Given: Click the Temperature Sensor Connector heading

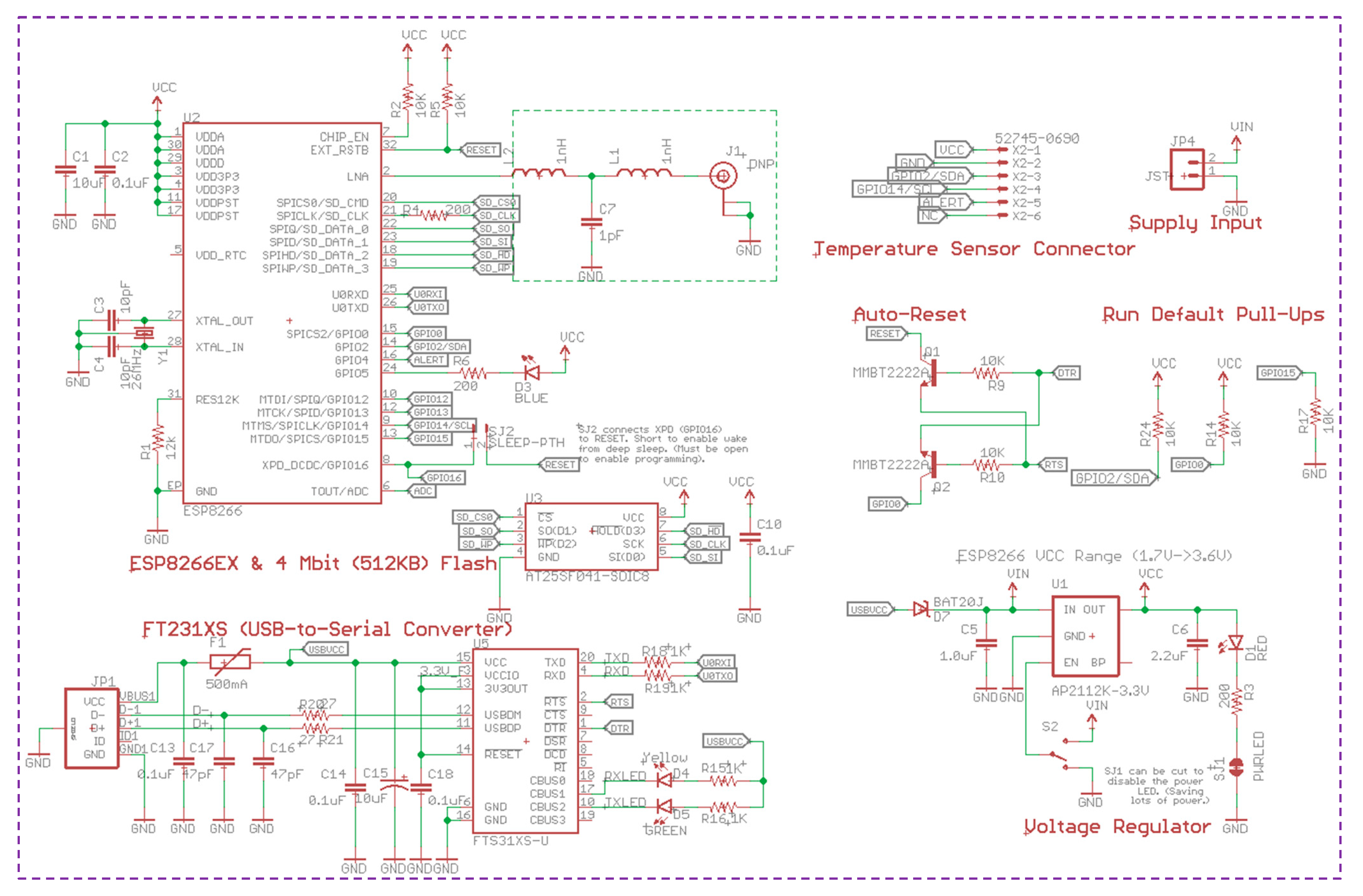Looking at the screenshot, I should (x=974, y=249).
